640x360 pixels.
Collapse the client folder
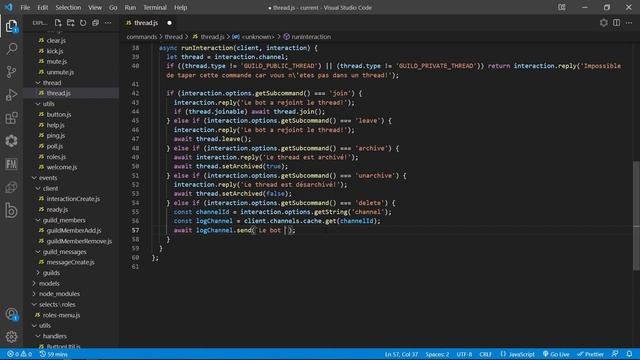(50, 189)
